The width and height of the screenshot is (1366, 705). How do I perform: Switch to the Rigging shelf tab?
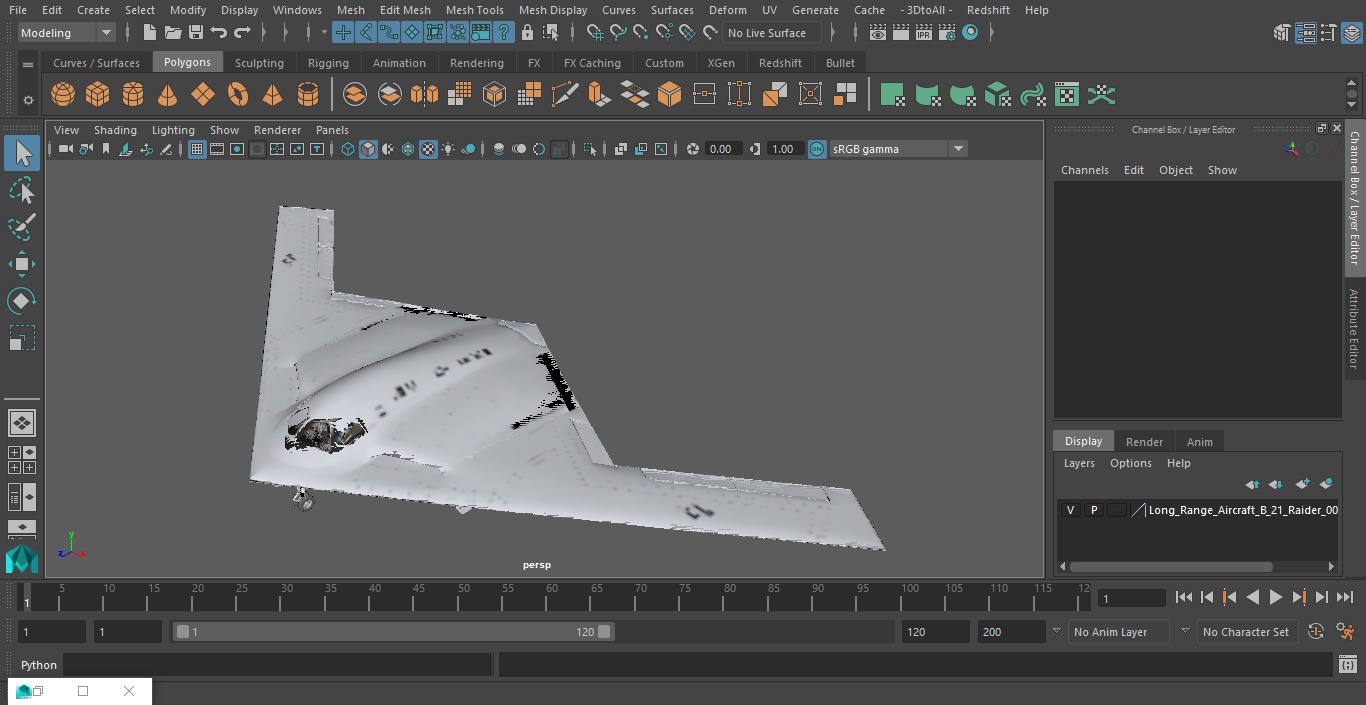coord(328,63)
